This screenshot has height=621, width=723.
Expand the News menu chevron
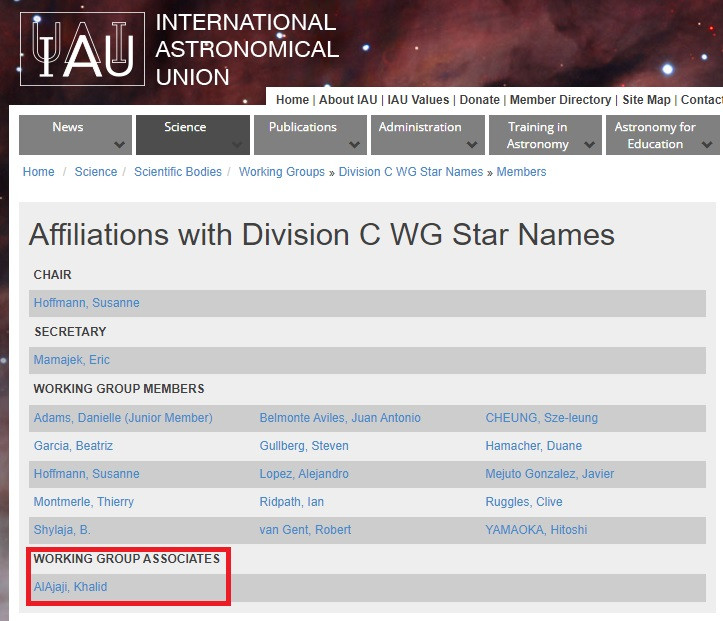coord(119,145)
